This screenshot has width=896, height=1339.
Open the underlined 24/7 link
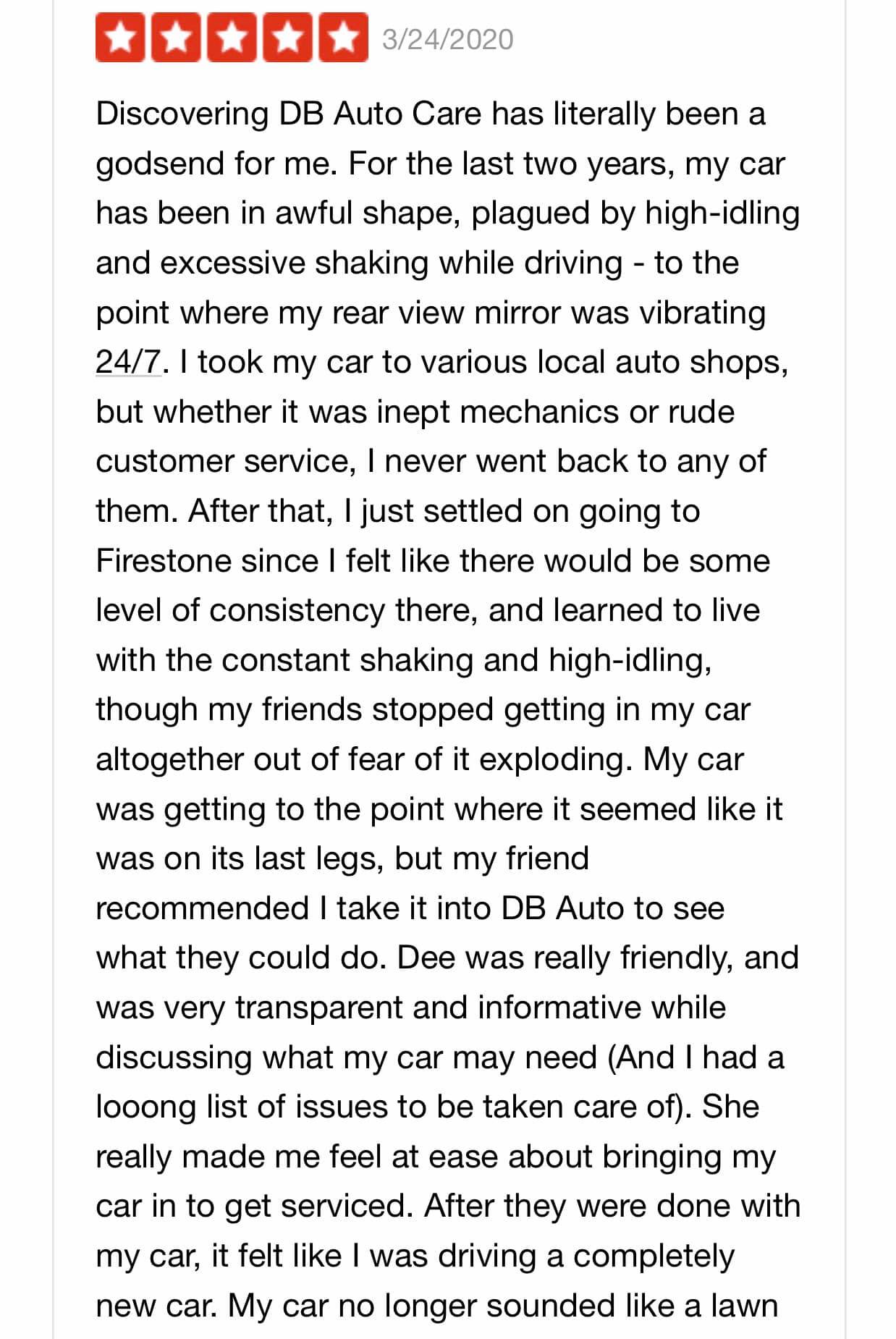[x=127, y=362]
